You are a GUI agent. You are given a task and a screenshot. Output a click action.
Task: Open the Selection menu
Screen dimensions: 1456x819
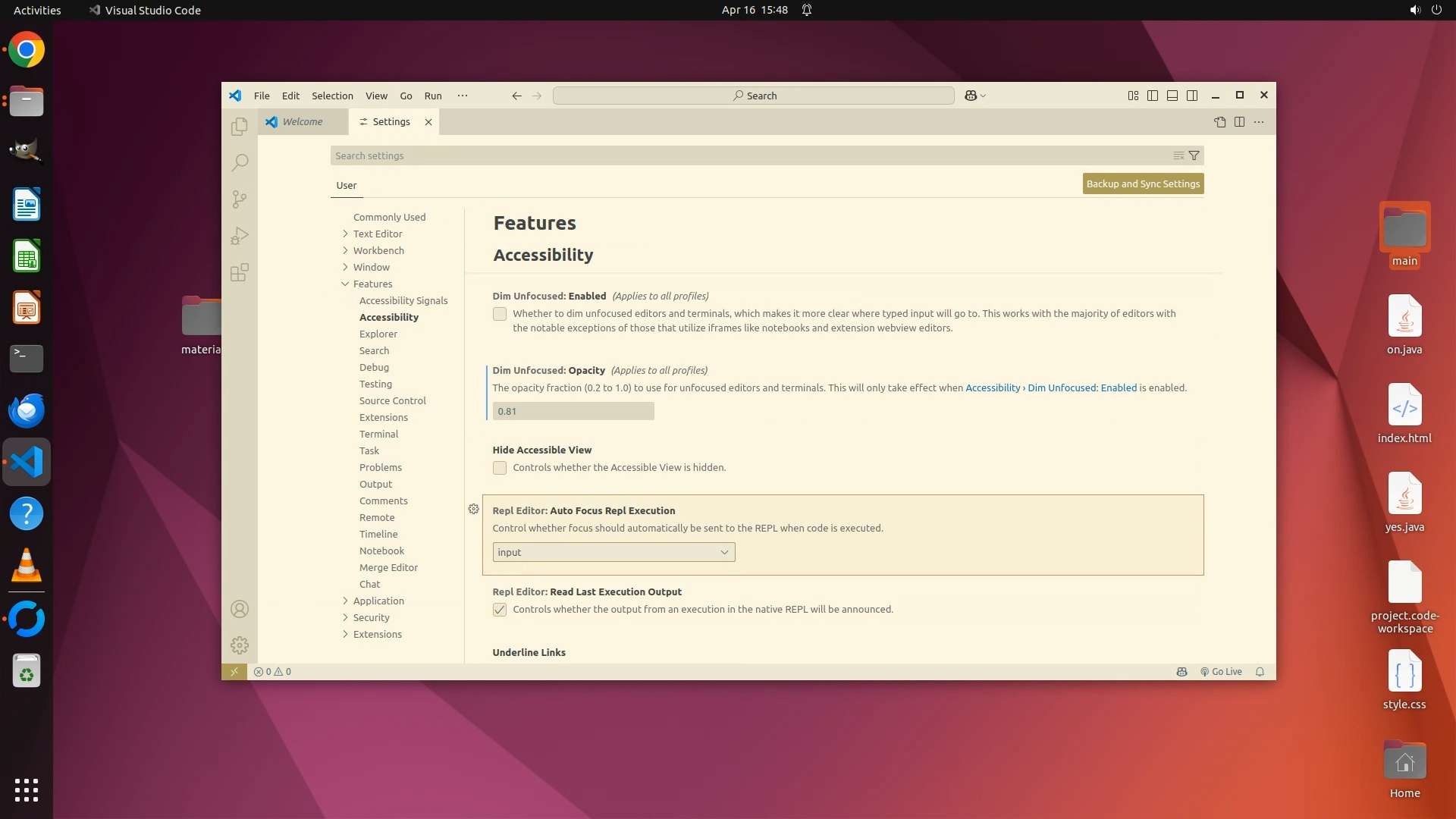click(332, 96)
